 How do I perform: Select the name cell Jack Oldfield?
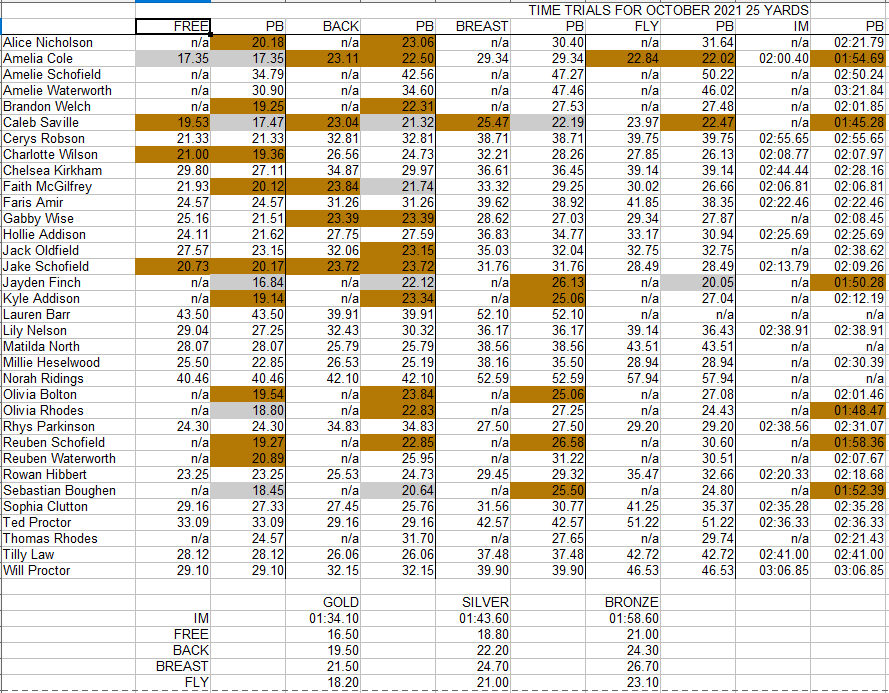pyautogui.click(x=68, y=250)
